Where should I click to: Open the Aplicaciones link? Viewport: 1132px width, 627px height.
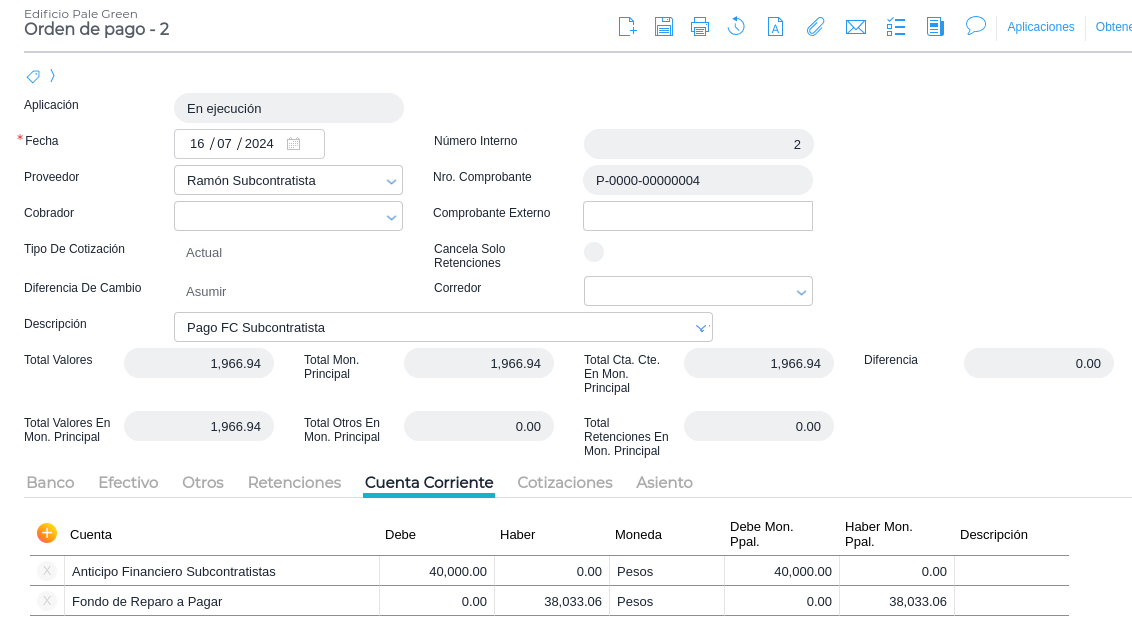(1040, 27)
